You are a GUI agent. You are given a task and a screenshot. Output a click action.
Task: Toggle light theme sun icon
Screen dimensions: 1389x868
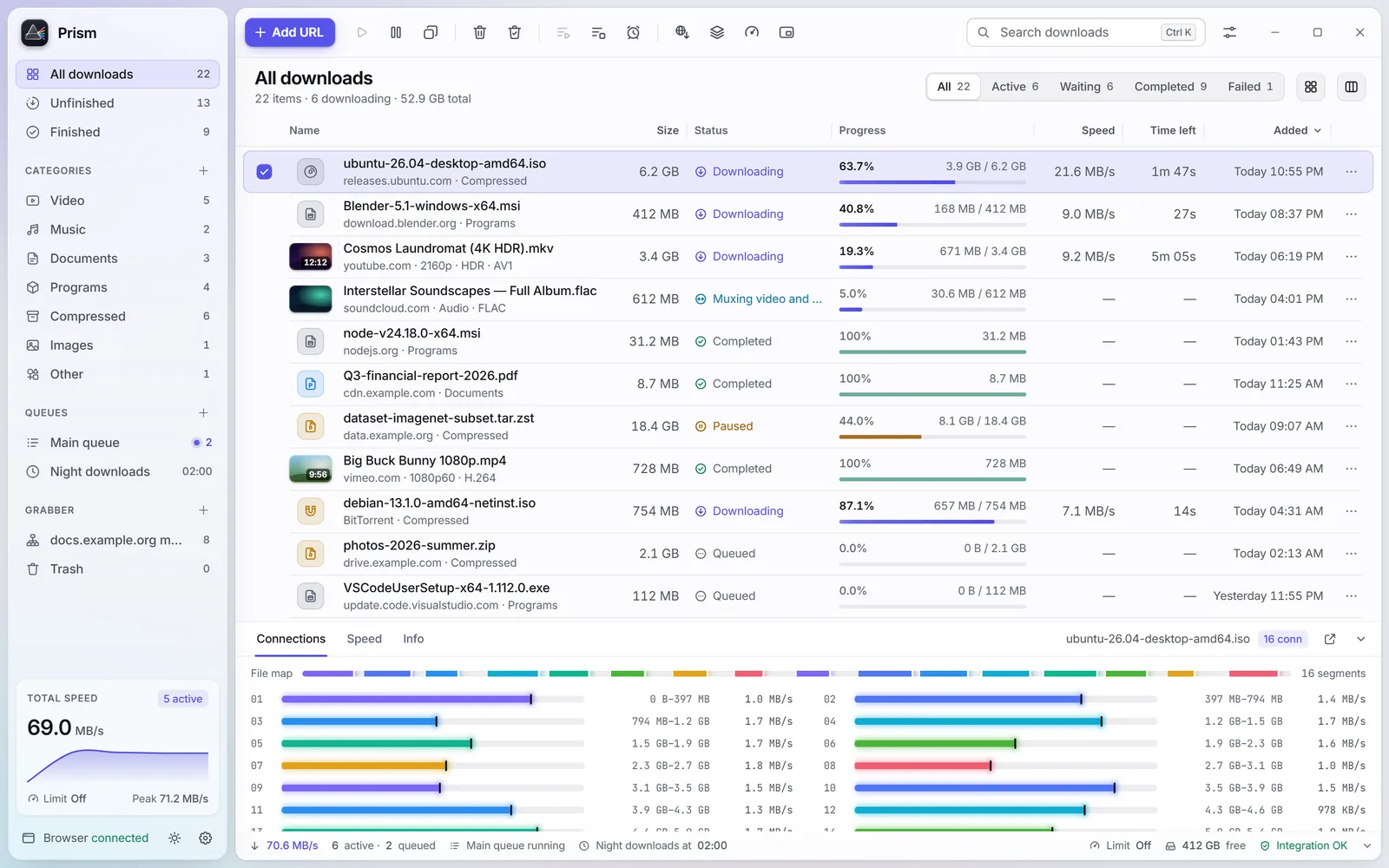tap(174, 838)
